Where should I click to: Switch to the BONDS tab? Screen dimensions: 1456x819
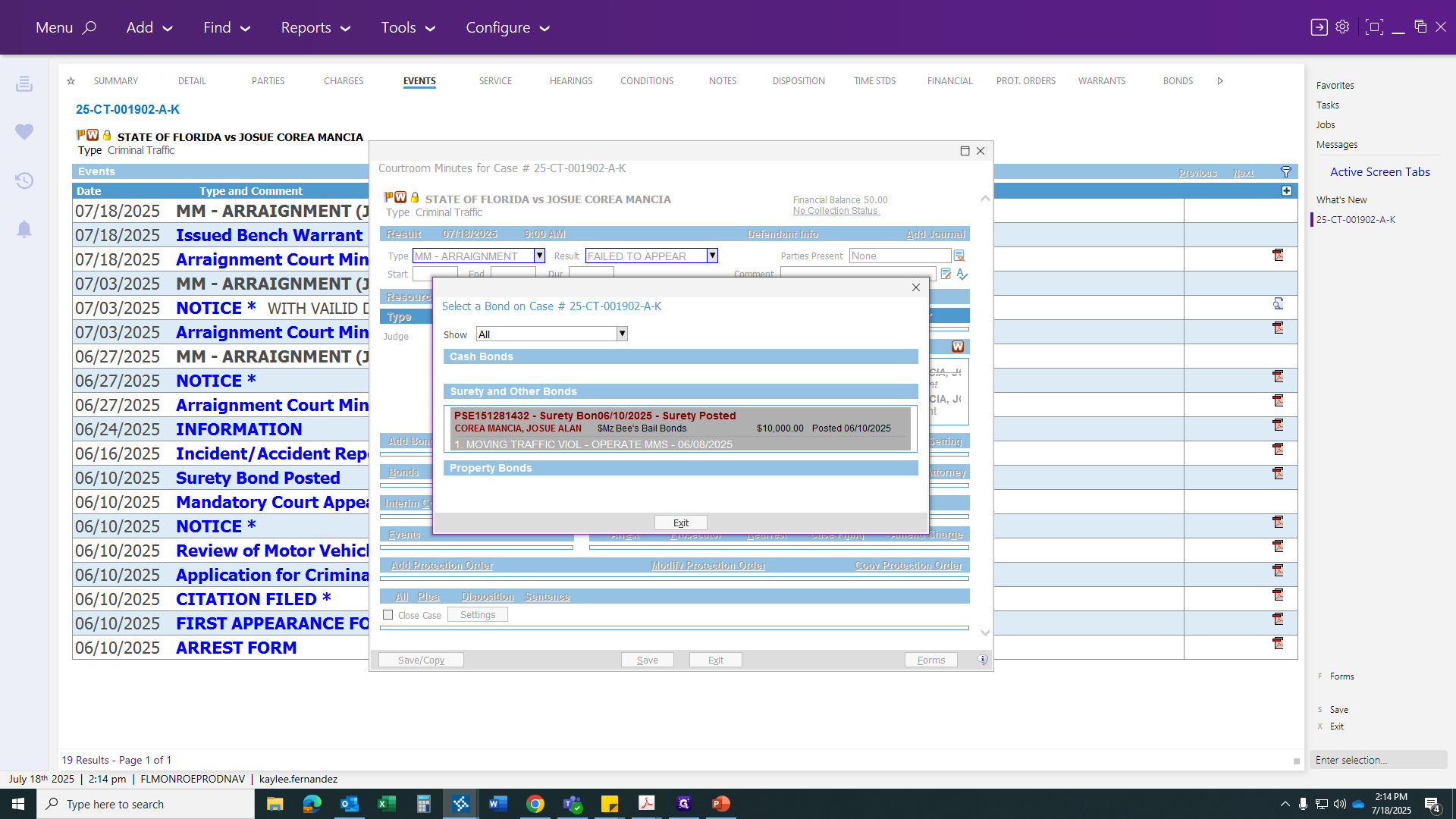[1178, 81]
